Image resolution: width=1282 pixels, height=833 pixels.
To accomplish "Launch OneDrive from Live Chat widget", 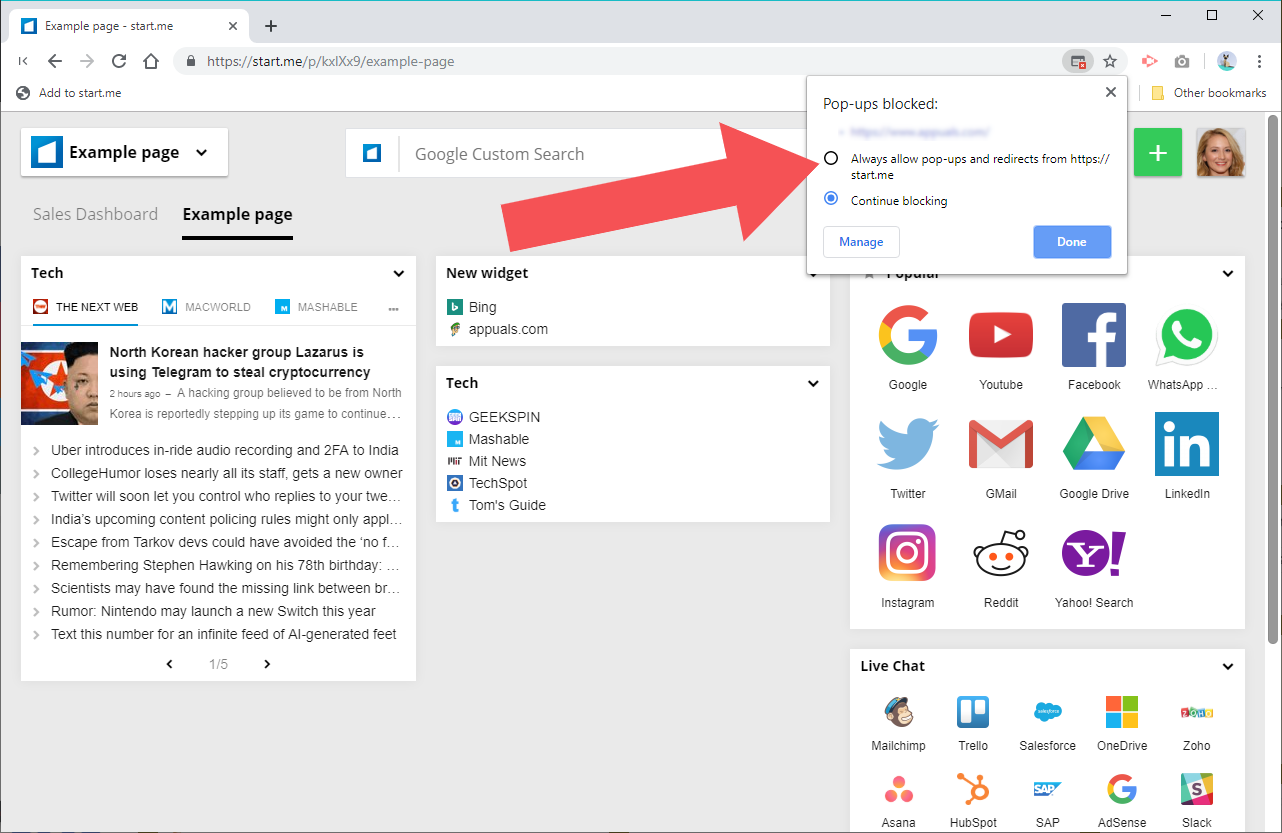I will (x=1122, y=712).
